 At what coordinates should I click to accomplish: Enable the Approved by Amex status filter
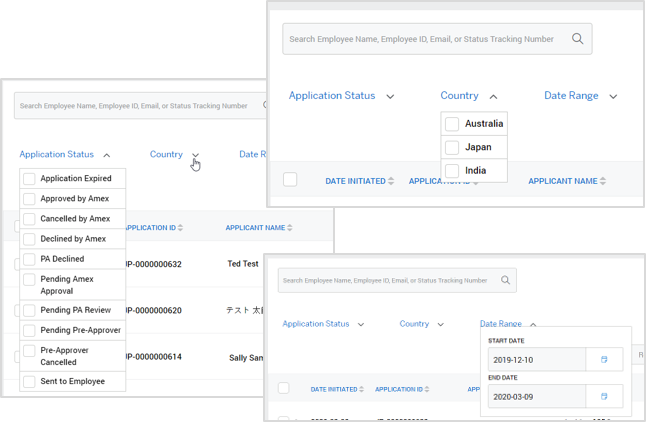[29, 199]
